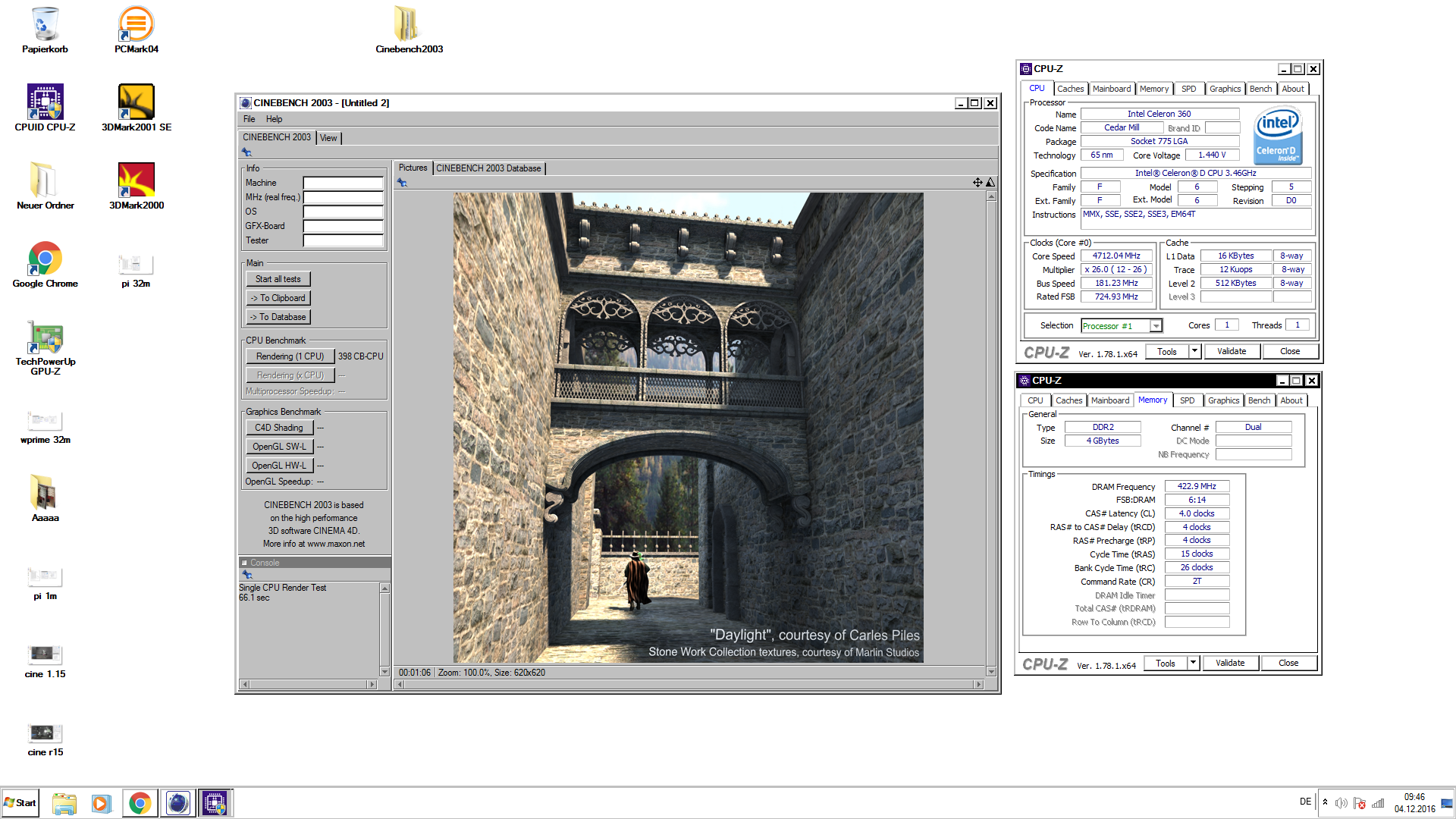Click the Tester input field
This screenshot has width=1456, height=819.
click(343, 240)
